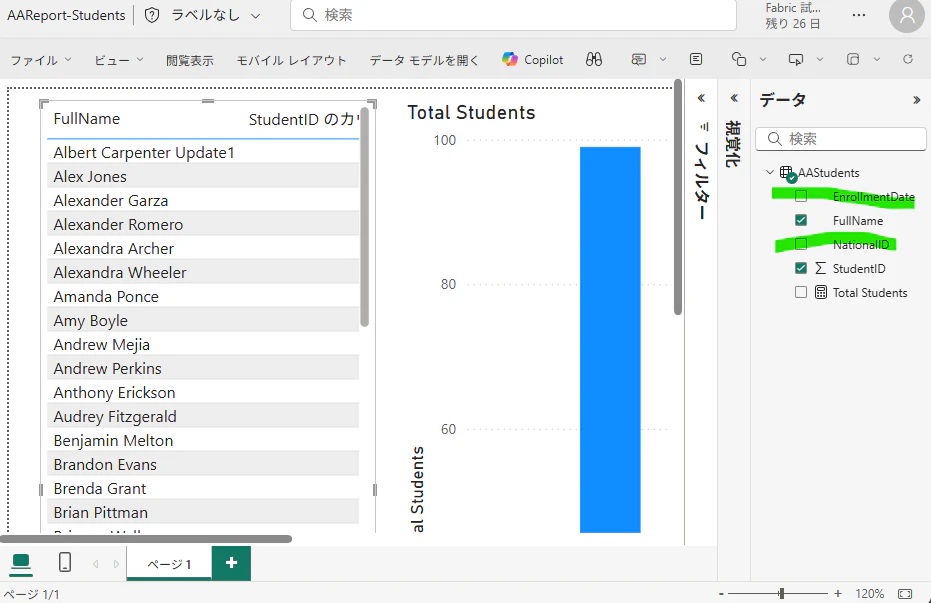Click the shapes toolbar icon
The height and width of the screenshot is (603, 931).
pos(739,59)
